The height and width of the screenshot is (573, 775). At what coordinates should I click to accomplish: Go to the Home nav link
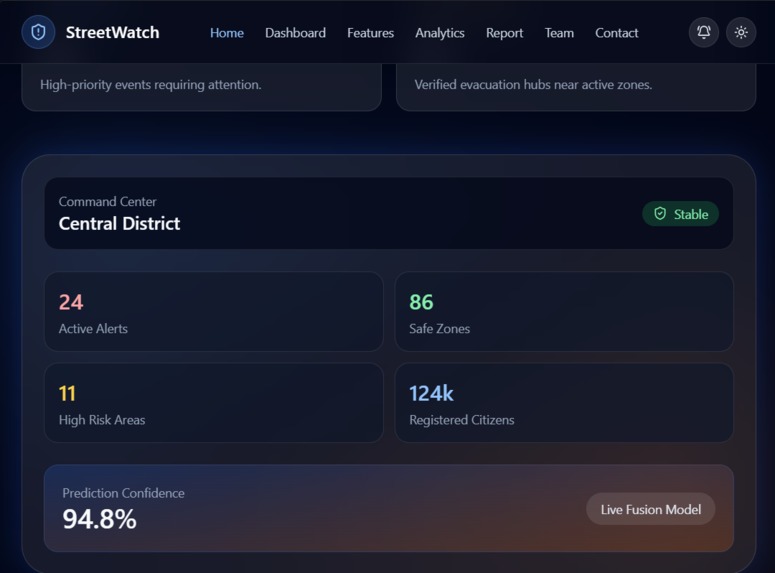click(x=227, y=33)
